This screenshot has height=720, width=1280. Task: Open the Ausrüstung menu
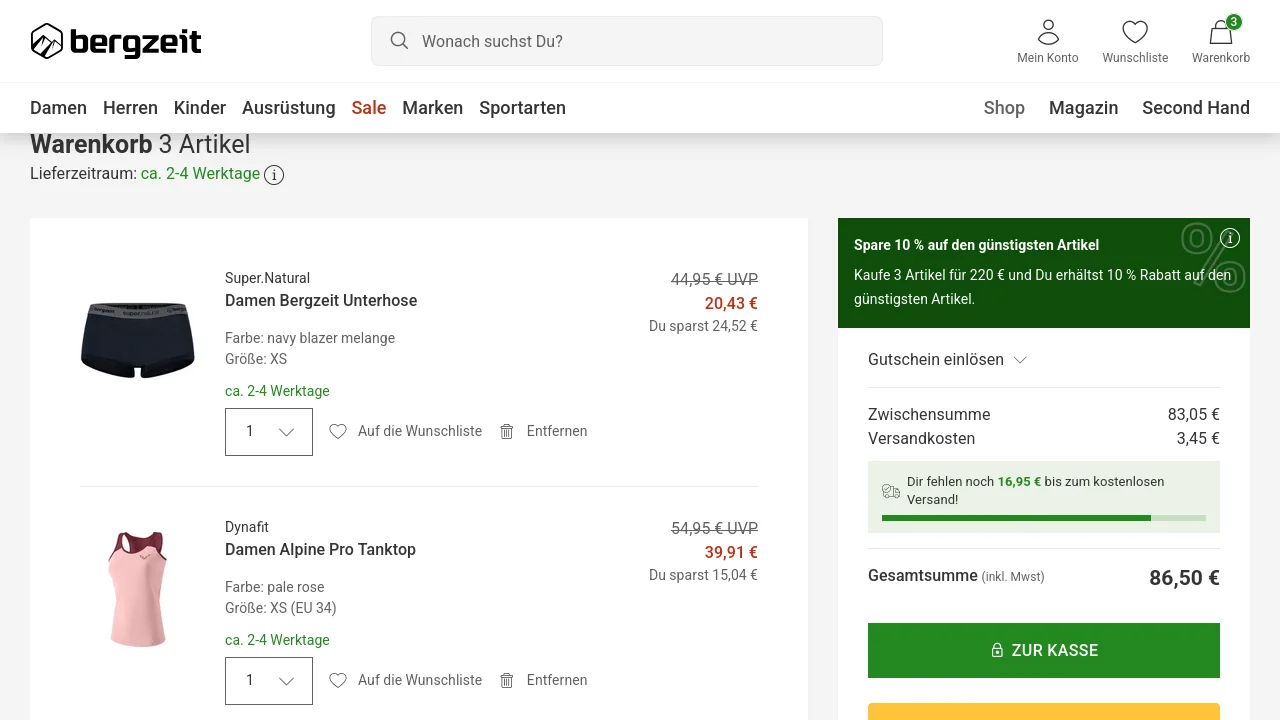point(289,108)
